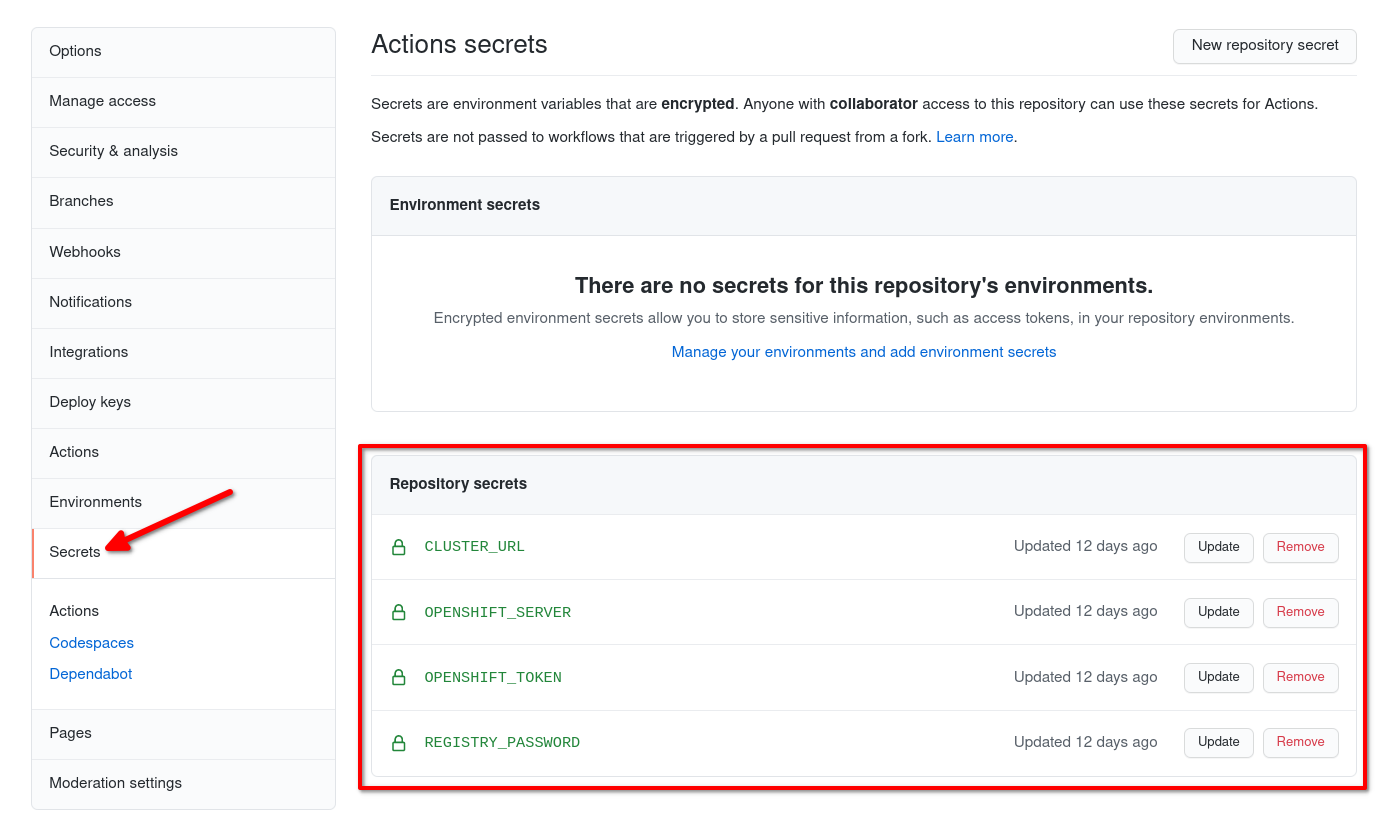Screen dimensions: 1396x835
Task: Open Moderation settings in sidebar
Action: (x=116, y=783)
